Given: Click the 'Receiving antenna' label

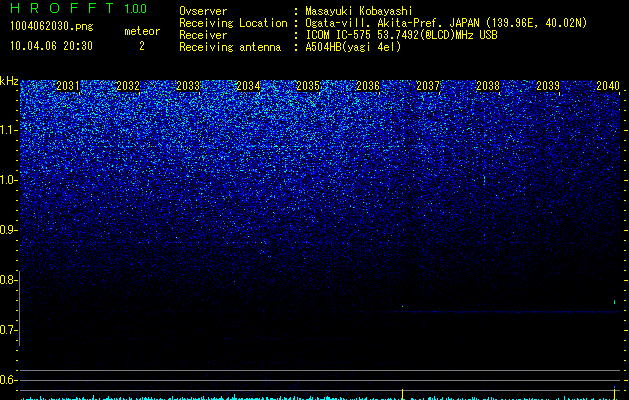Looking at the screenshot, I should (x=230, y=47).
